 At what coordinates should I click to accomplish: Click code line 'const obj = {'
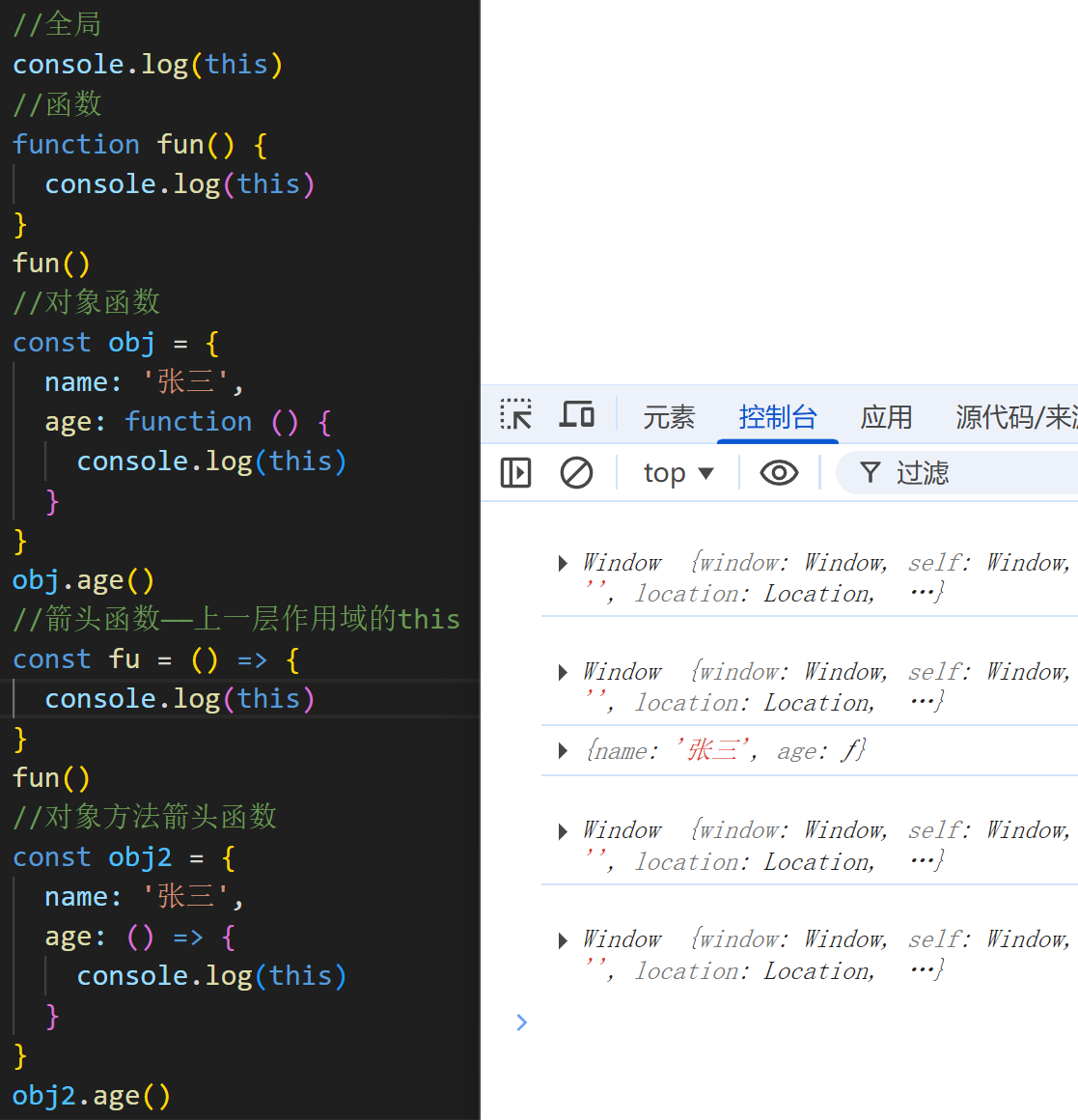click(117, 343)
